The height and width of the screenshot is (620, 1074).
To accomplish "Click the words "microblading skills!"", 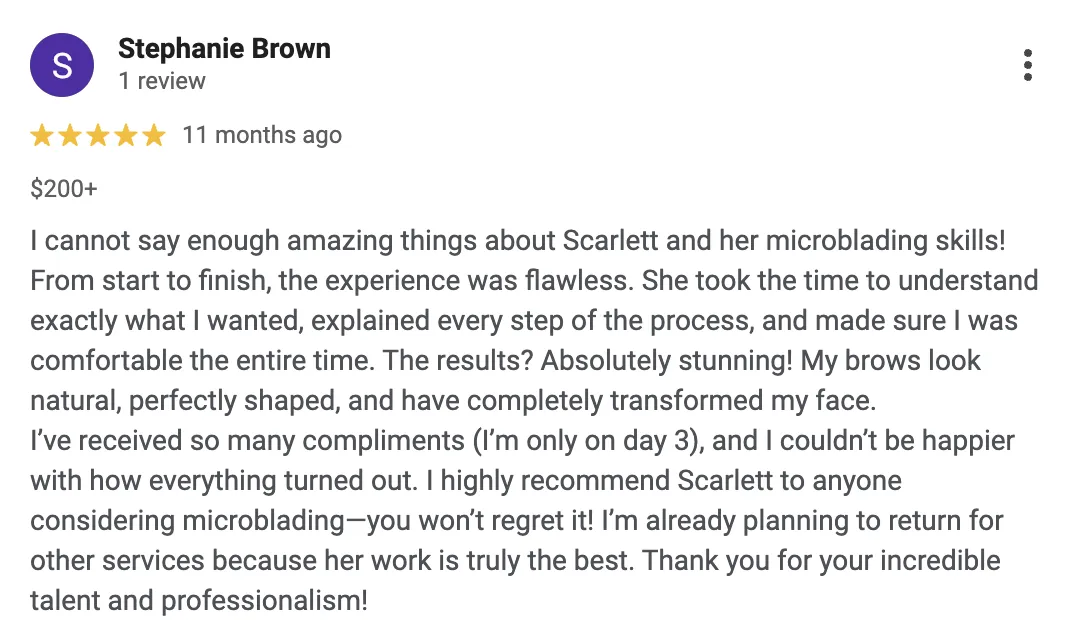I will coord(886,241).
